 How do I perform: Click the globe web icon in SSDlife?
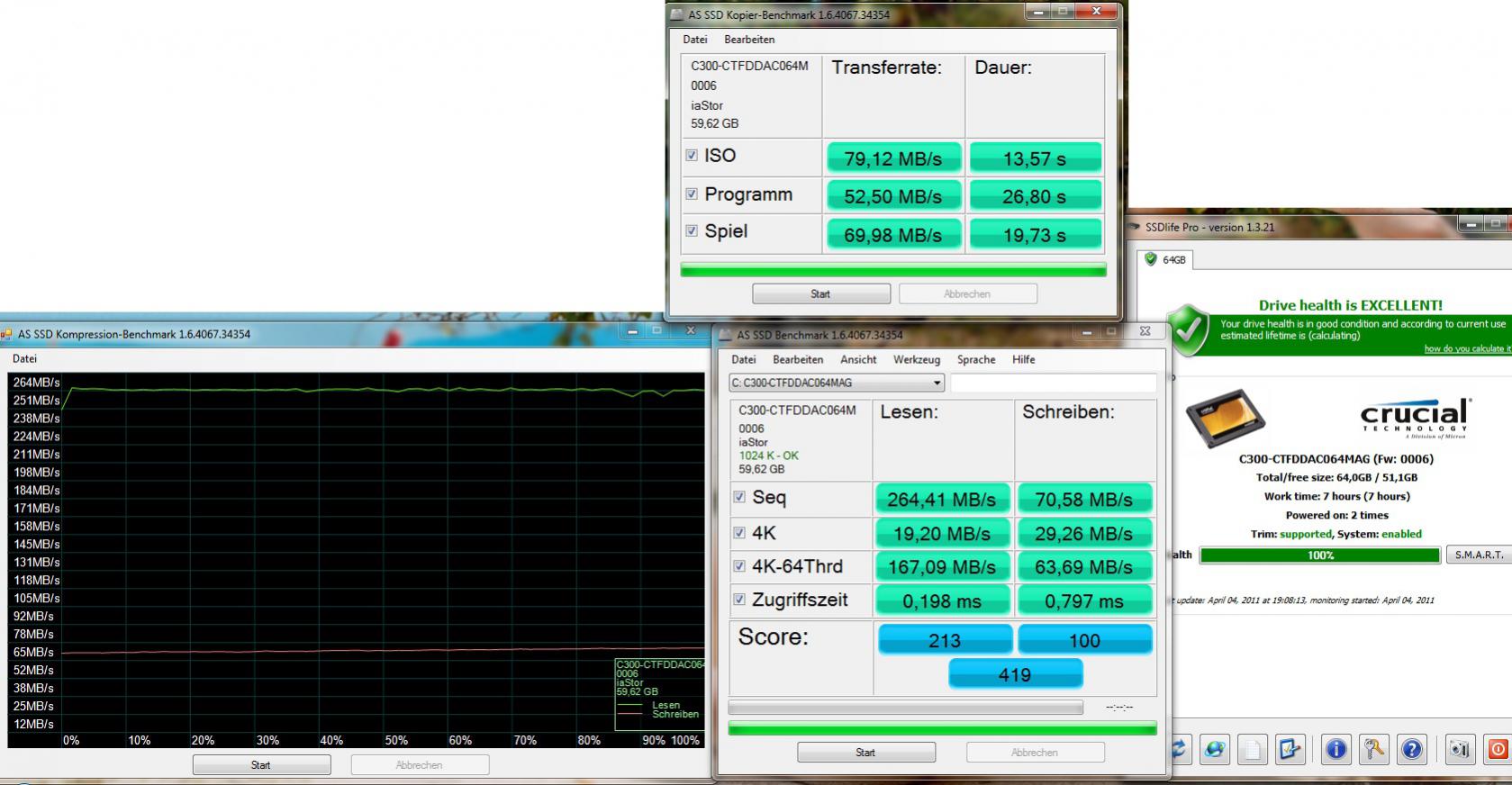1215,749
